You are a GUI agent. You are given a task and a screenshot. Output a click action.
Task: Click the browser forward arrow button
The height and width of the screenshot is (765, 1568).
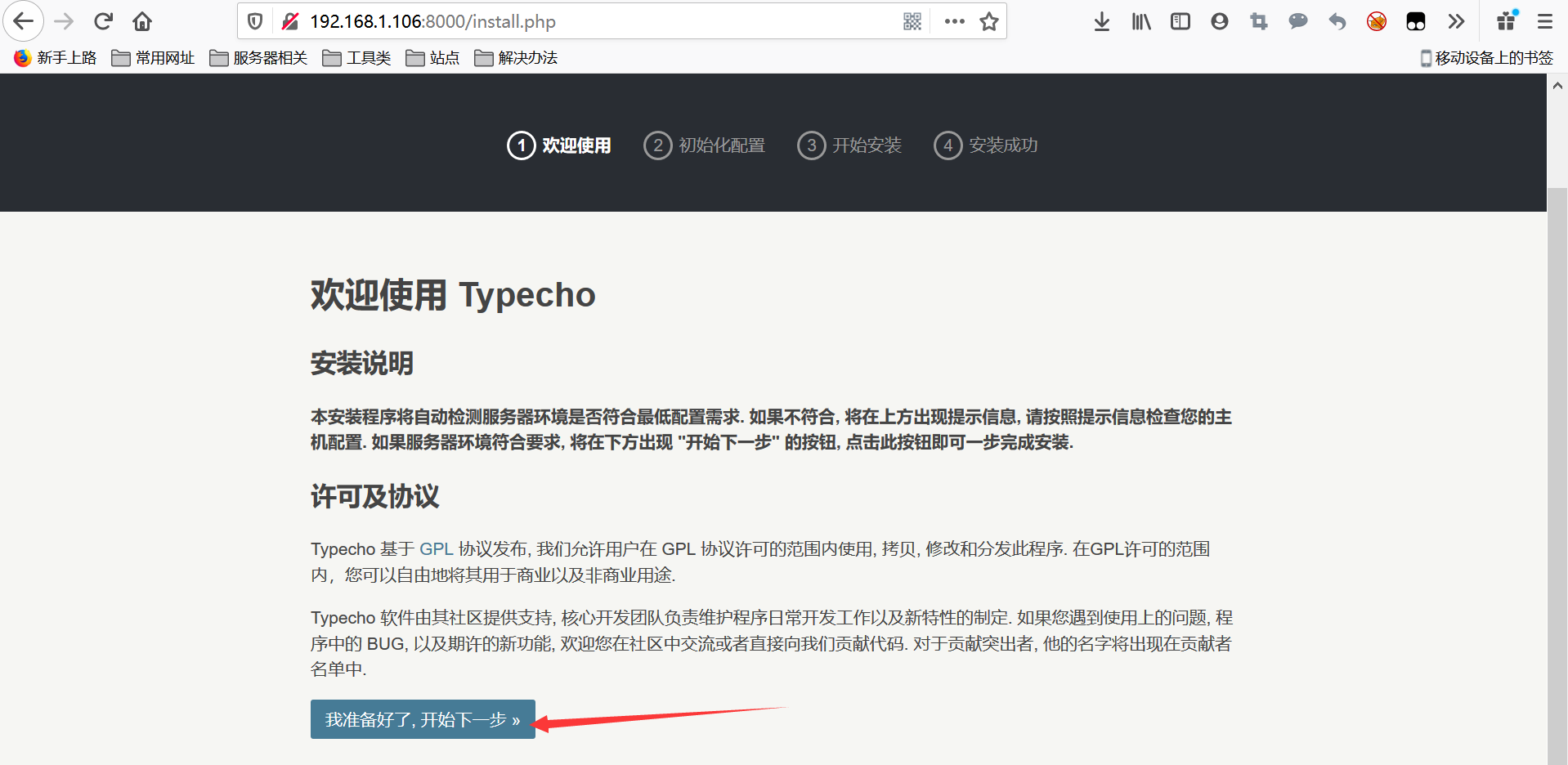pyautogui.click(x=64, y=21)
